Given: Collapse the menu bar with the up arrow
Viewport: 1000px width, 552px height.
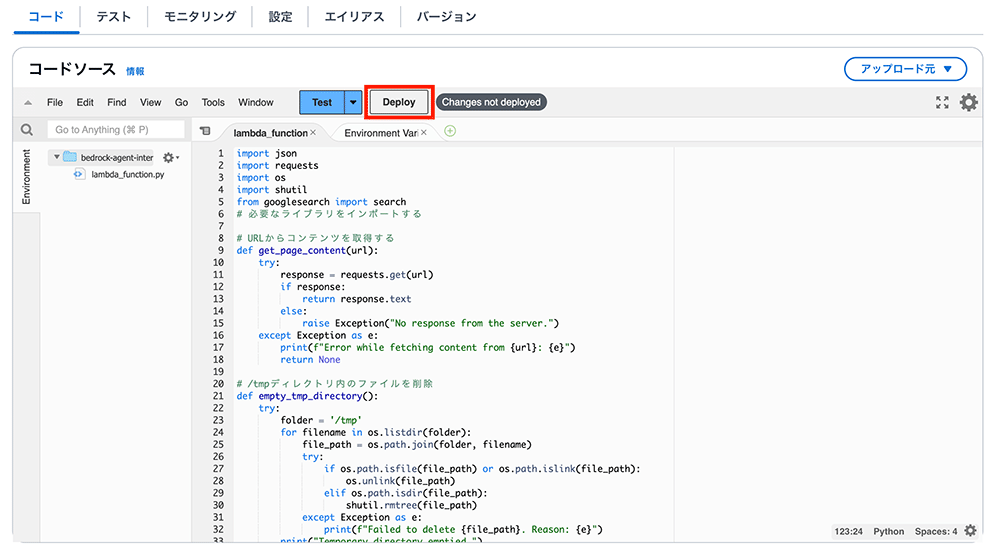Looking at the screenshot, I should tap(27, 103).
